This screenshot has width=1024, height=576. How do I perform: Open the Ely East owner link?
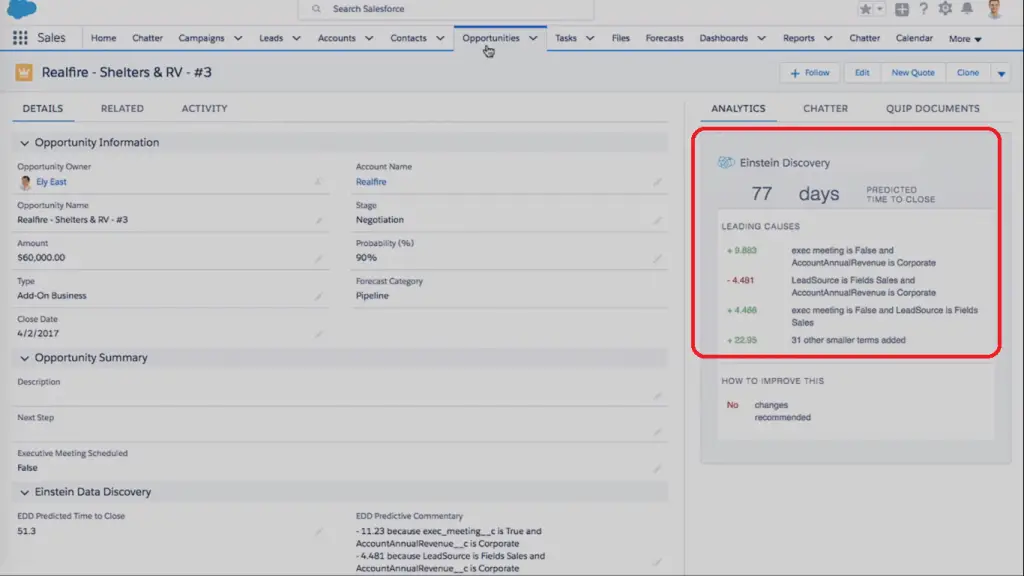52,182
